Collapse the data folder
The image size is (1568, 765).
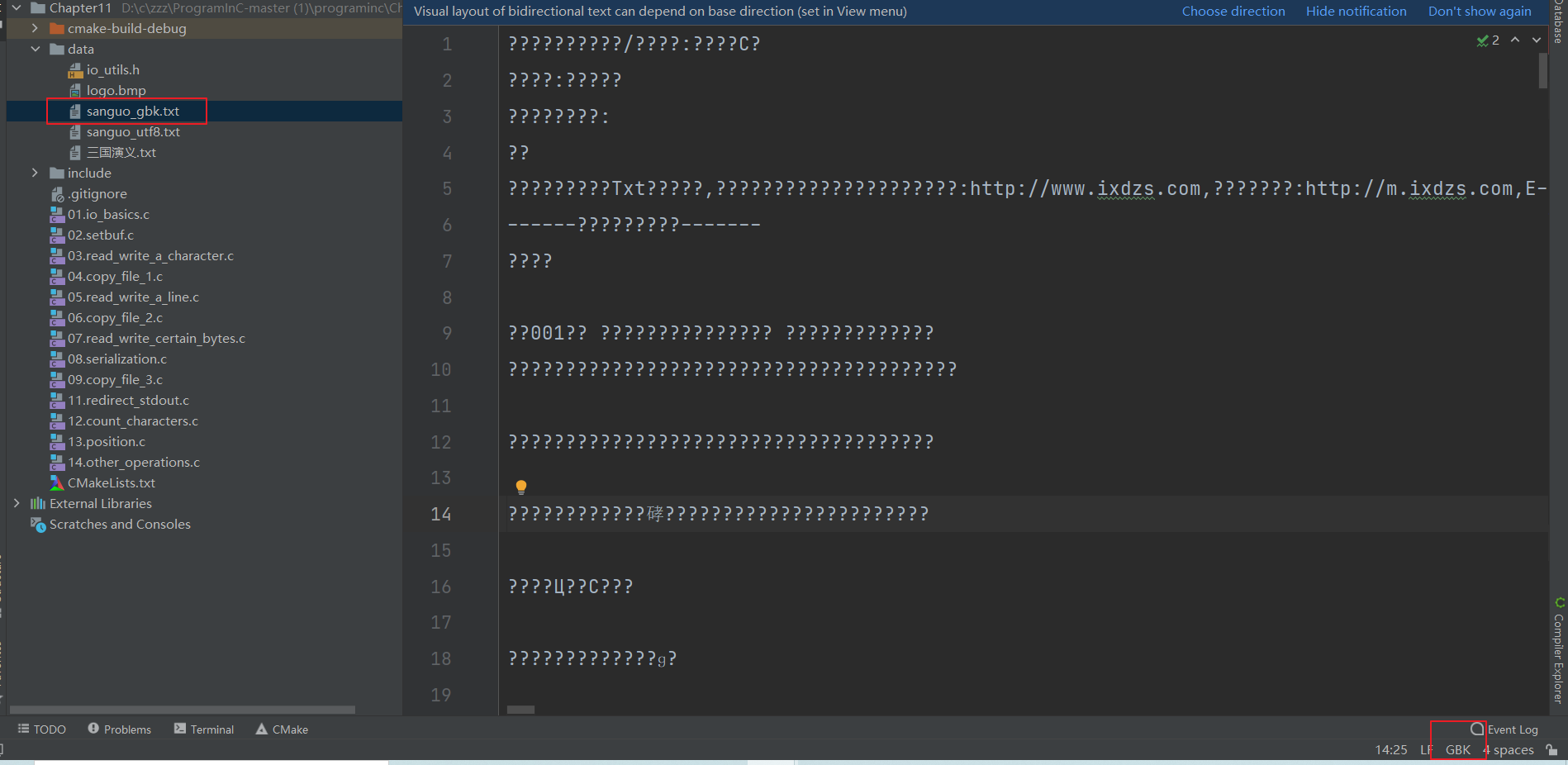pyautogui.click(x=35, y=49)
